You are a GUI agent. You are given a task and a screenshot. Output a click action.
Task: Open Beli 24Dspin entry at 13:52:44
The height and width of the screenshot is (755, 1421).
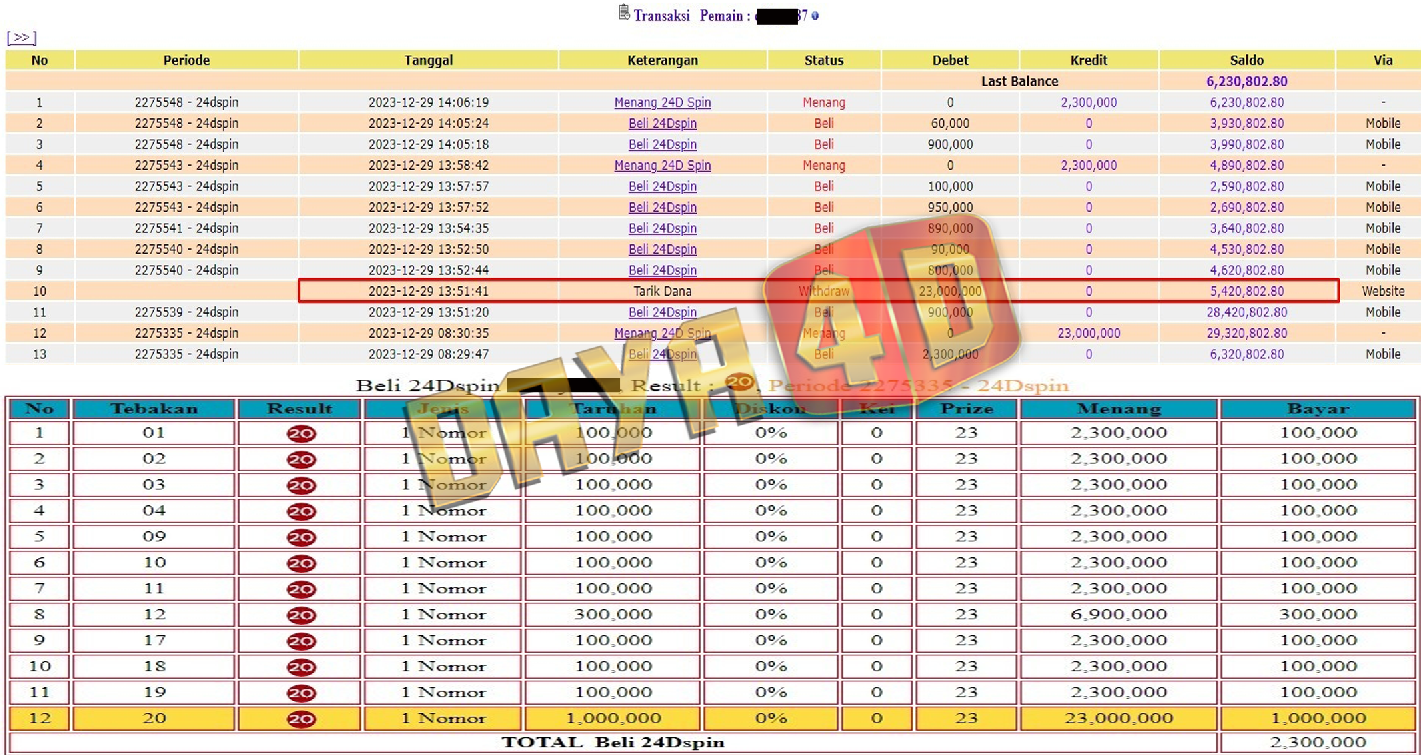pos(662,271)
